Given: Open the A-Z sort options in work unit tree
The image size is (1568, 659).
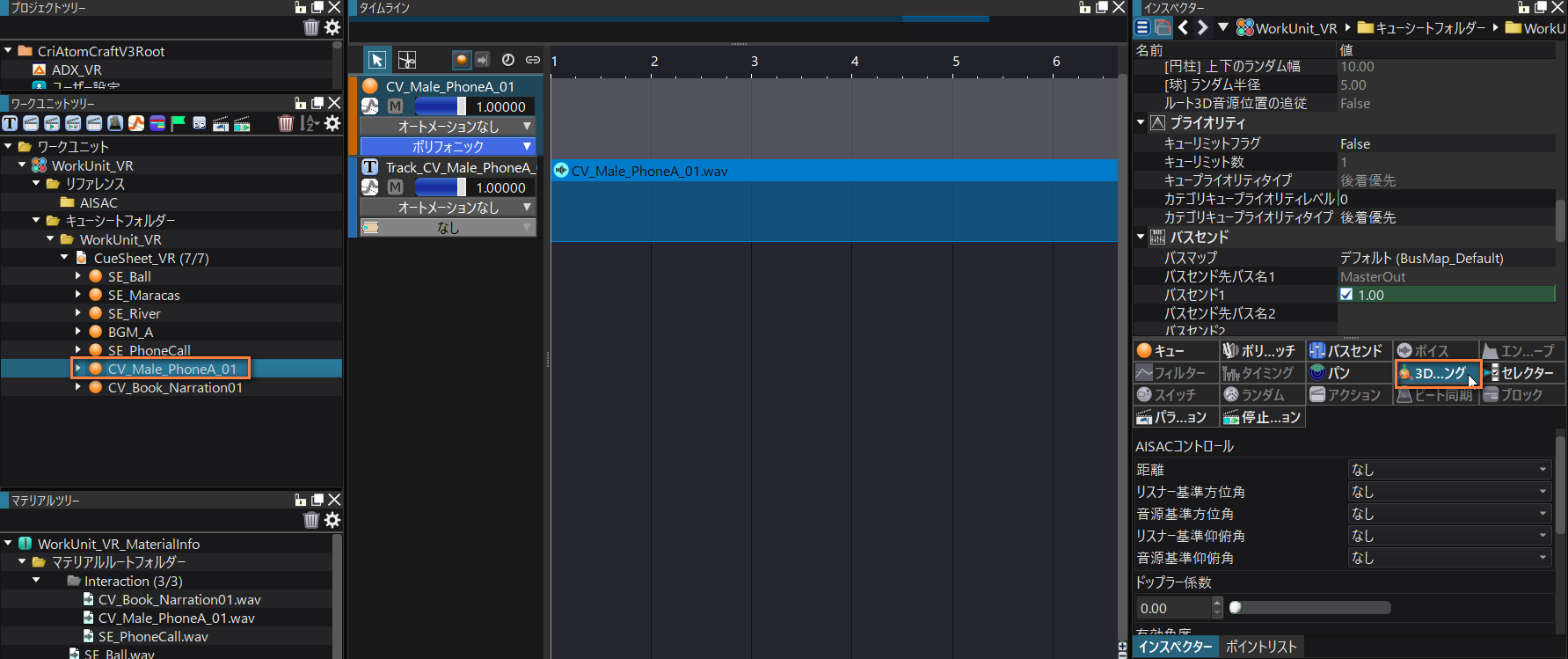Looking at the screenshot, I should coord(309,123).
